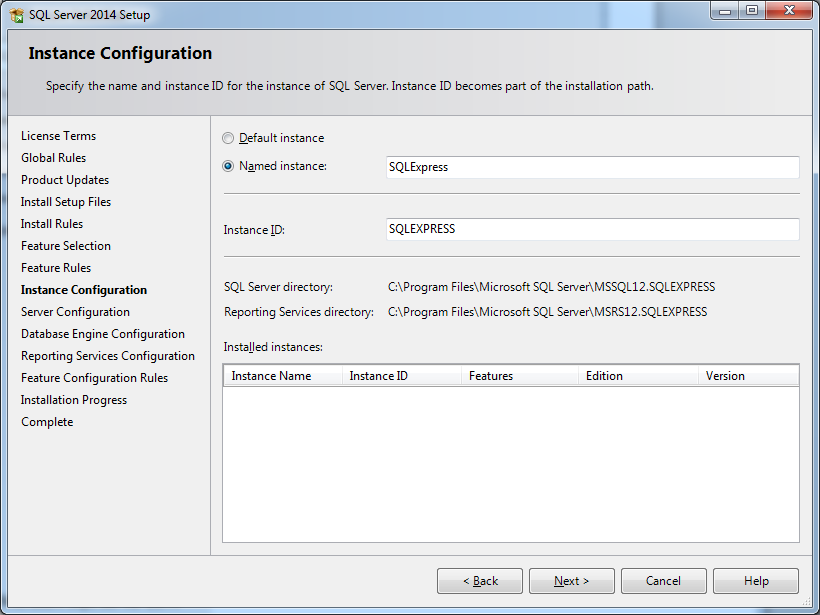Sort by Features column header

pos(520,376)
